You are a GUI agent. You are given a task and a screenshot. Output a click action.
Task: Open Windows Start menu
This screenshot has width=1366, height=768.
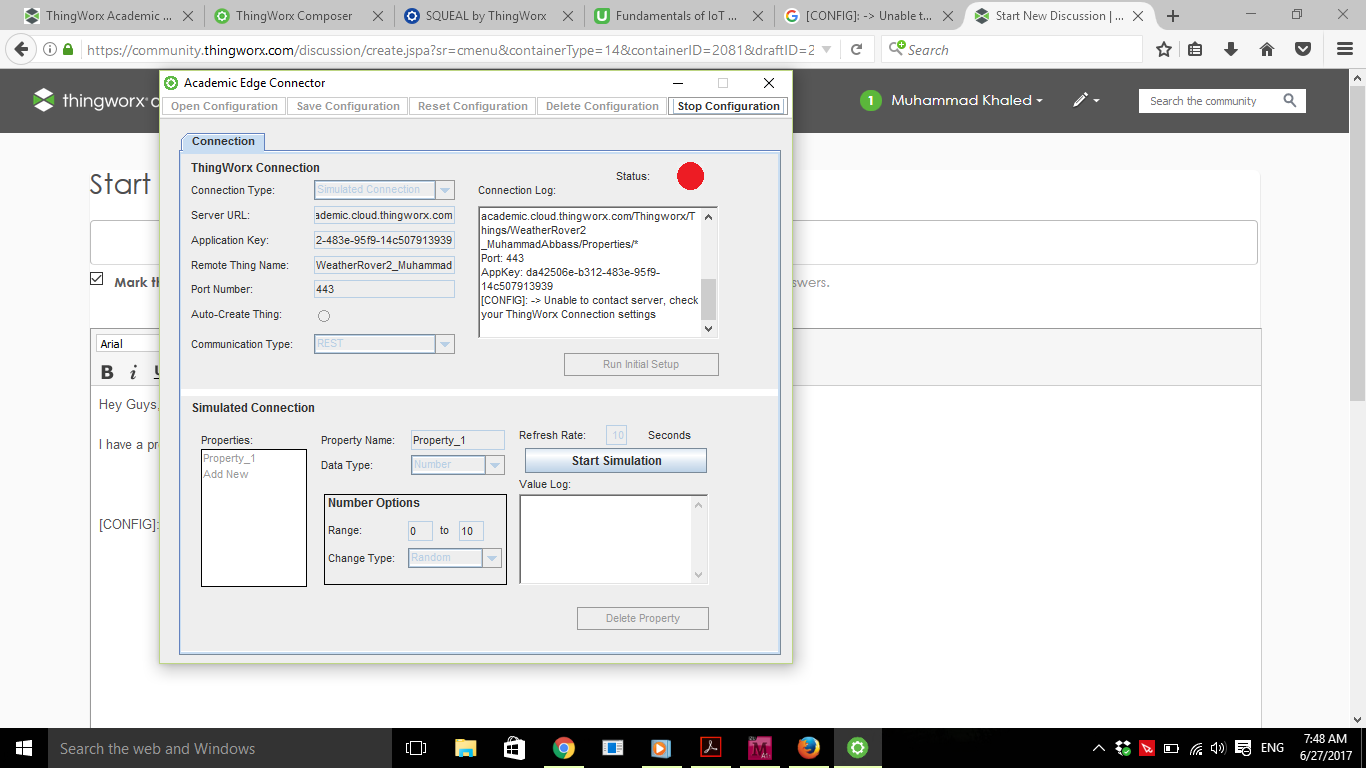(22, 748)
